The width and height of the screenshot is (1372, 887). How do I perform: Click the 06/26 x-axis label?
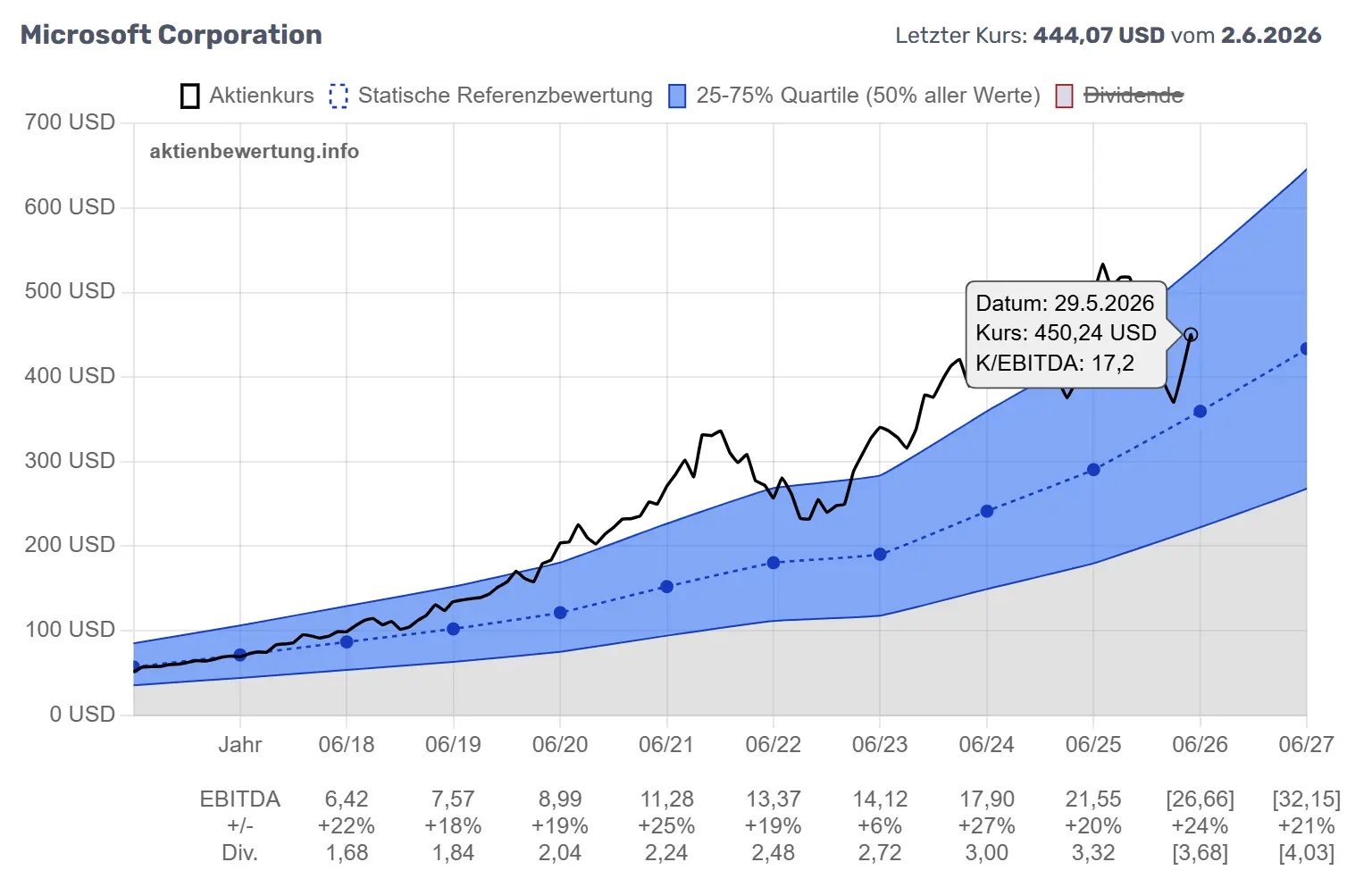click(1200, 745)
